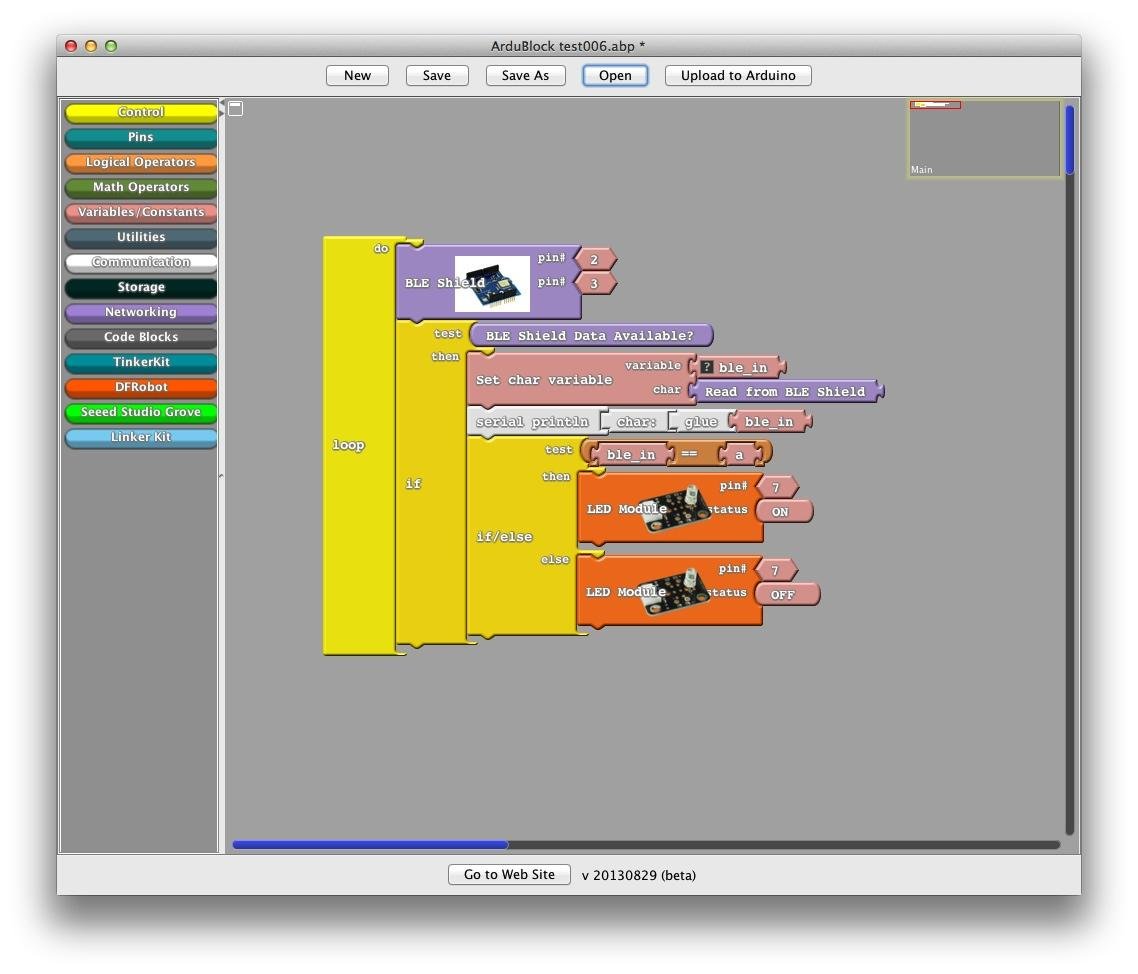
Task: Click the Main minimap thumbnail
Action: point(985,139)
